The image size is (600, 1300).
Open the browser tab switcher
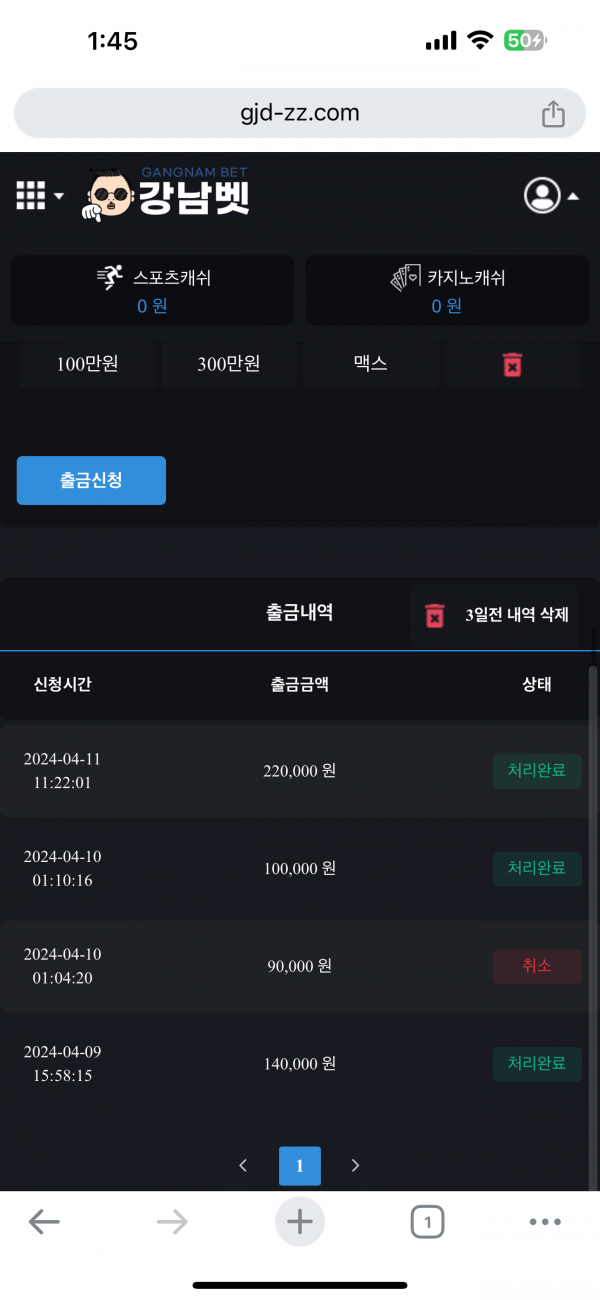(x=427, y=1221)
